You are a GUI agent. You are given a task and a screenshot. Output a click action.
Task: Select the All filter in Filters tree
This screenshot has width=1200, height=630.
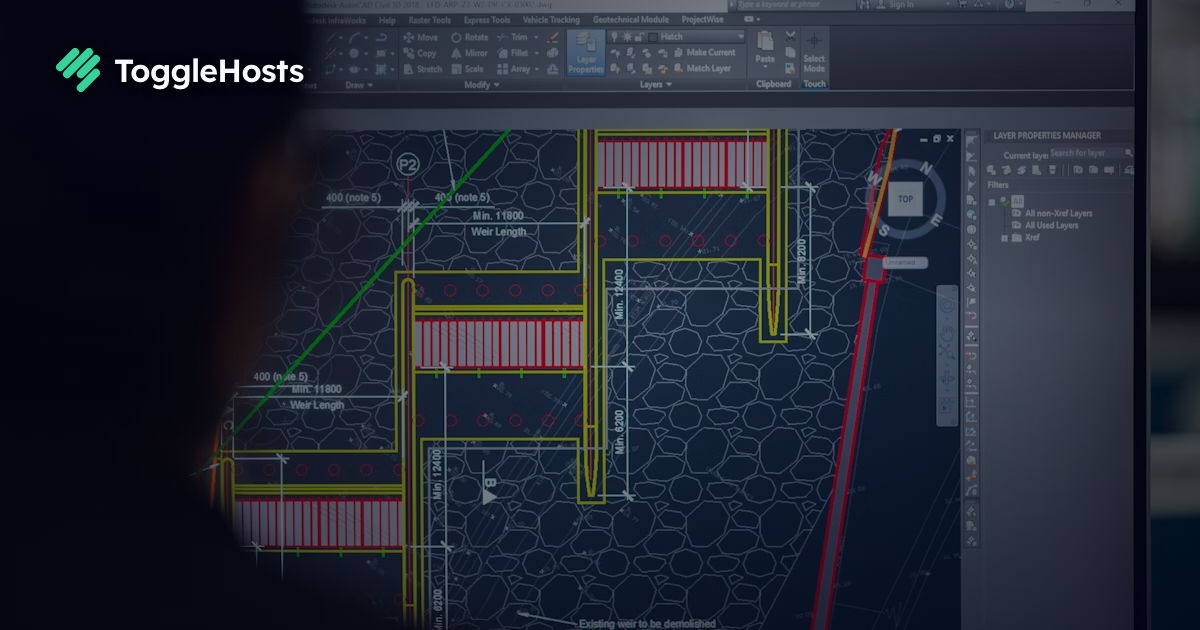(1018, 201)
